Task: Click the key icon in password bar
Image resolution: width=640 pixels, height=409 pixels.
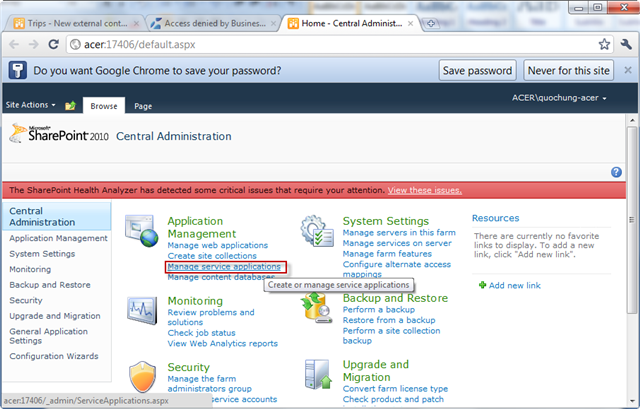Action: pos(18,70)
